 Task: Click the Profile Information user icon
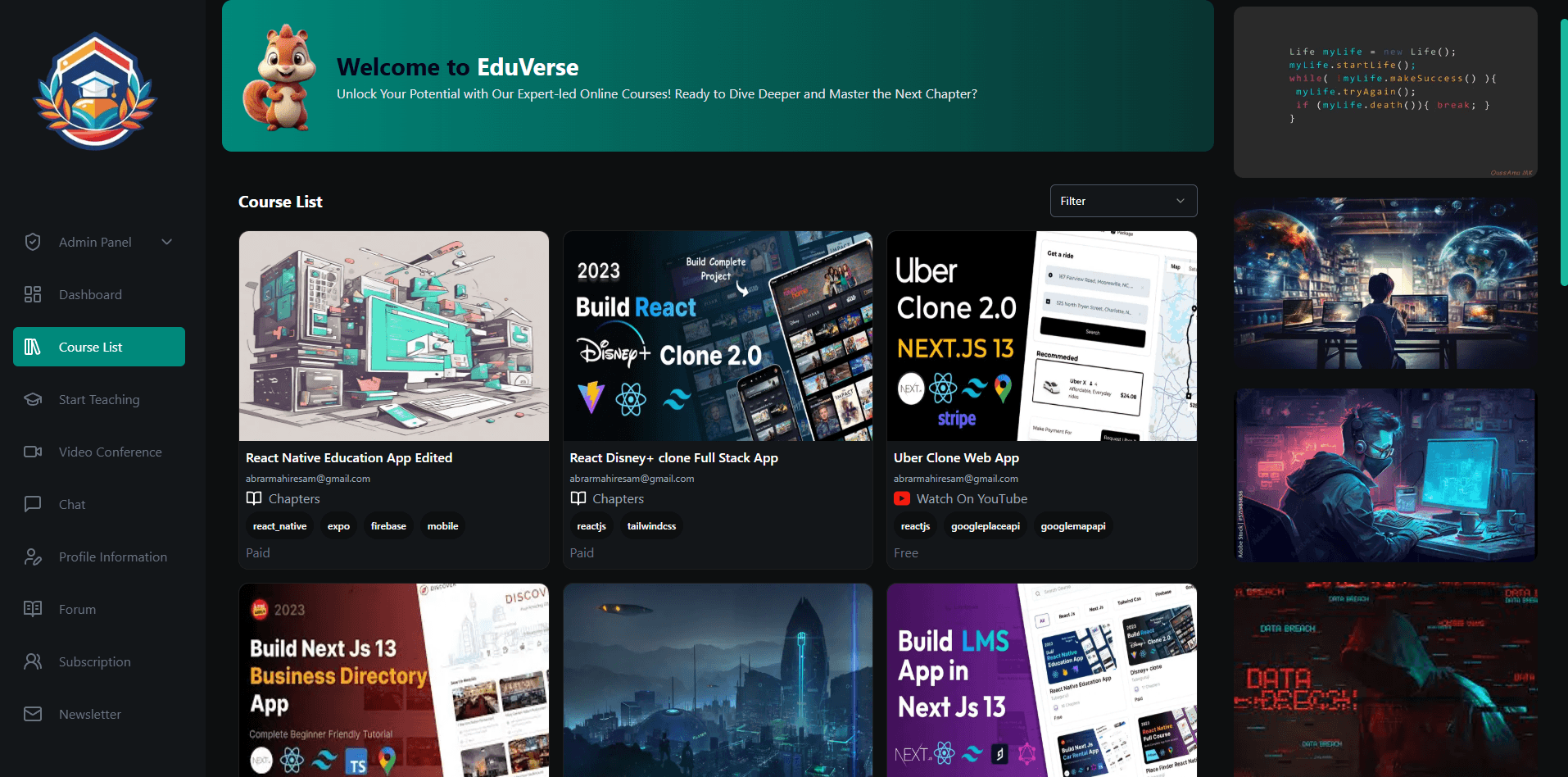coord(33,557)
